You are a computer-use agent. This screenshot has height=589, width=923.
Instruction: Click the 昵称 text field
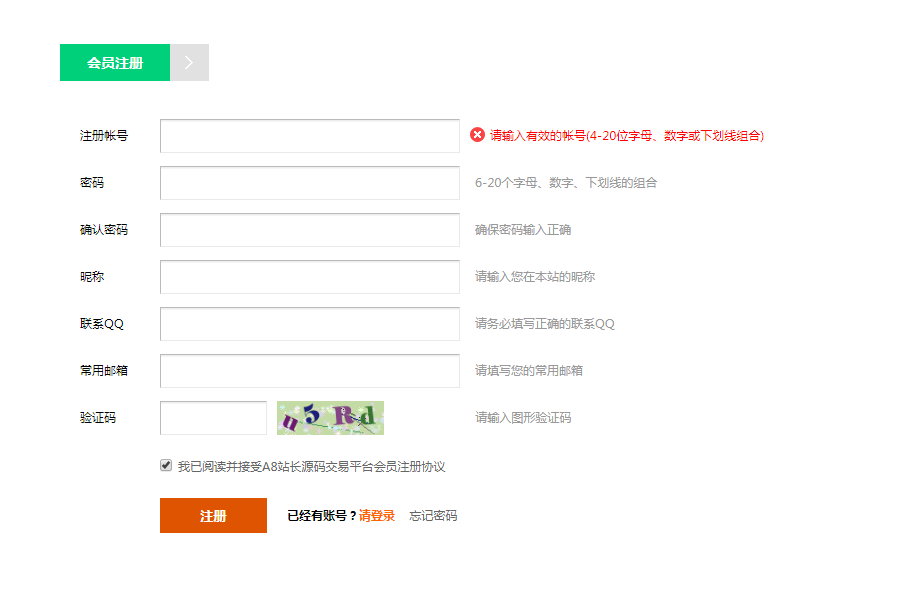point(310,277)
